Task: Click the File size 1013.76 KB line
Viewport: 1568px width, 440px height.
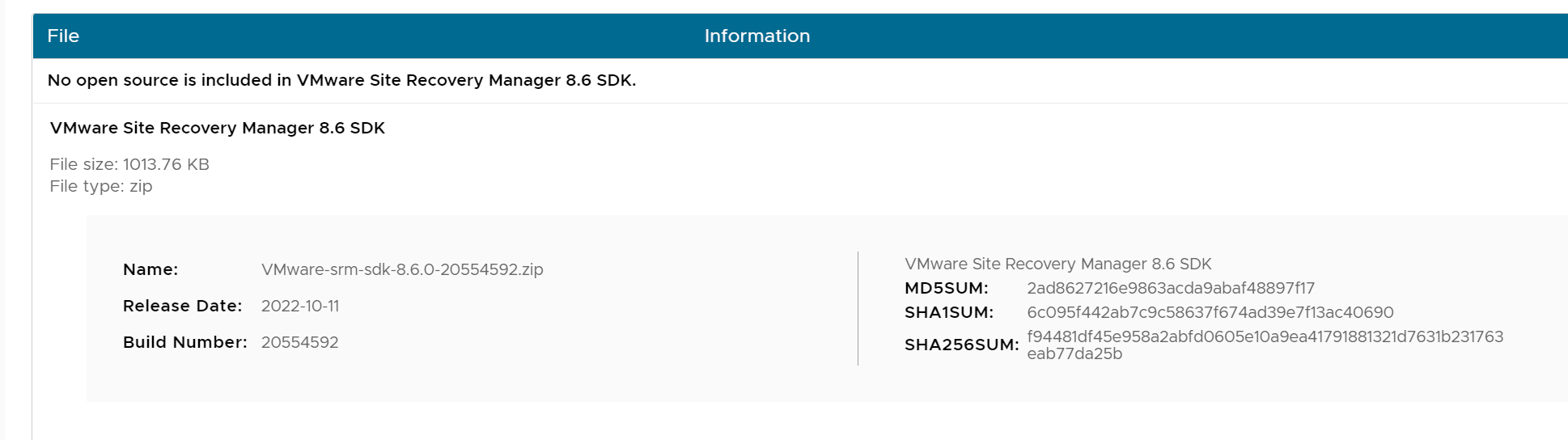Action: (129, 164)
